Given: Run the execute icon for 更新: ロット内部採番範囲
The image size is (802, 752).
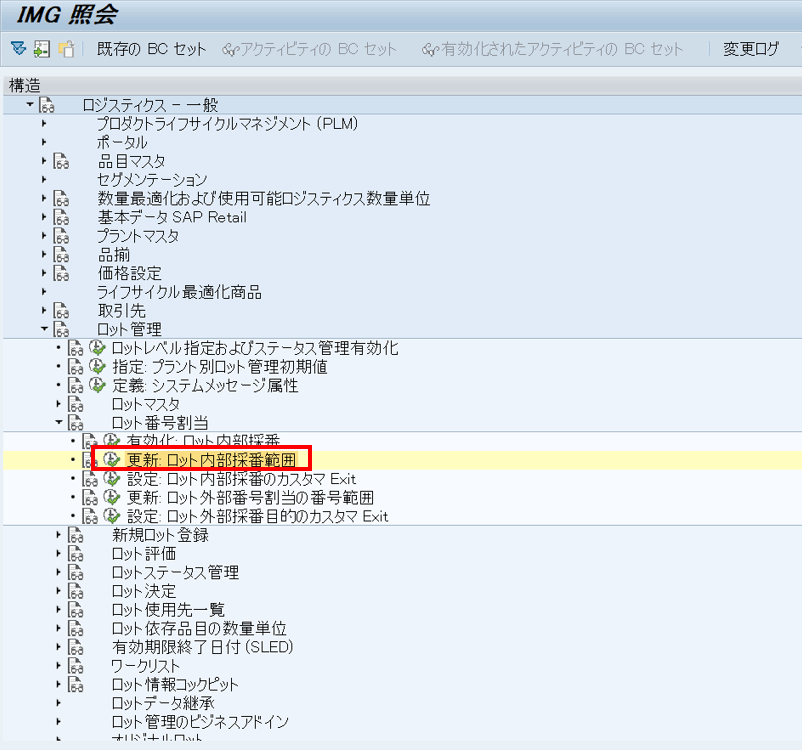Looking at the screenshot, I should coord(111,460).
